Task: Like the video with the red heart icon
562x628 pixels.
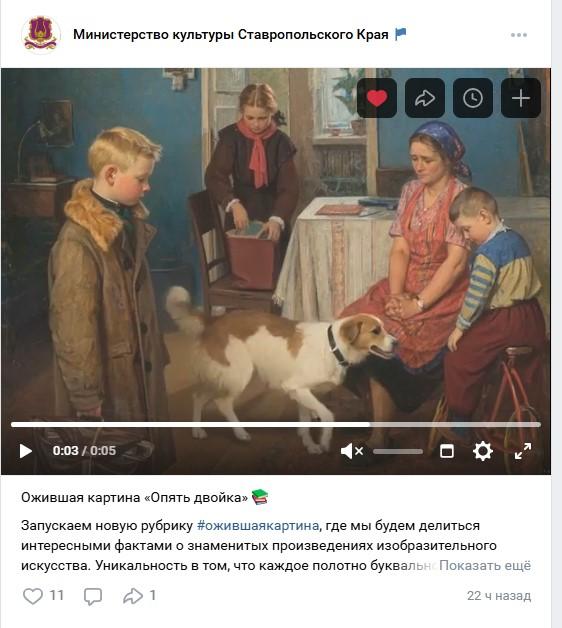Action: point(377,98)
